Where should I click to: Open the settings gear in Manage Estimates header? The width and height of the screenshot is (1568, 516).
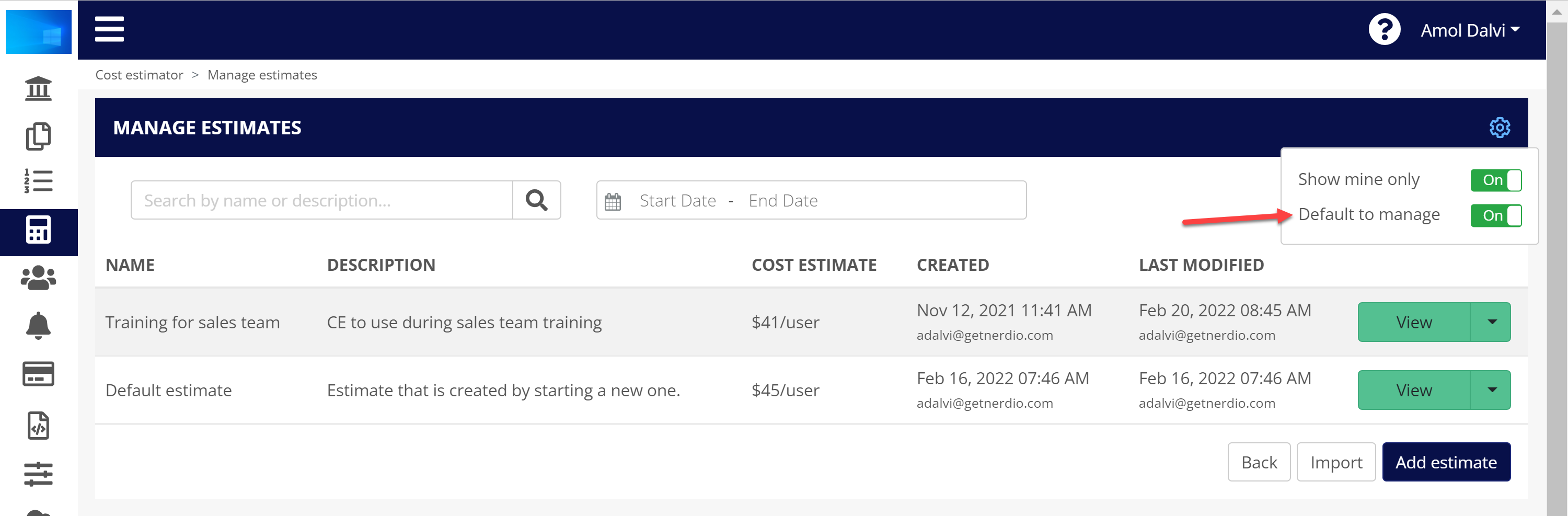click(x=1499, y=128)
